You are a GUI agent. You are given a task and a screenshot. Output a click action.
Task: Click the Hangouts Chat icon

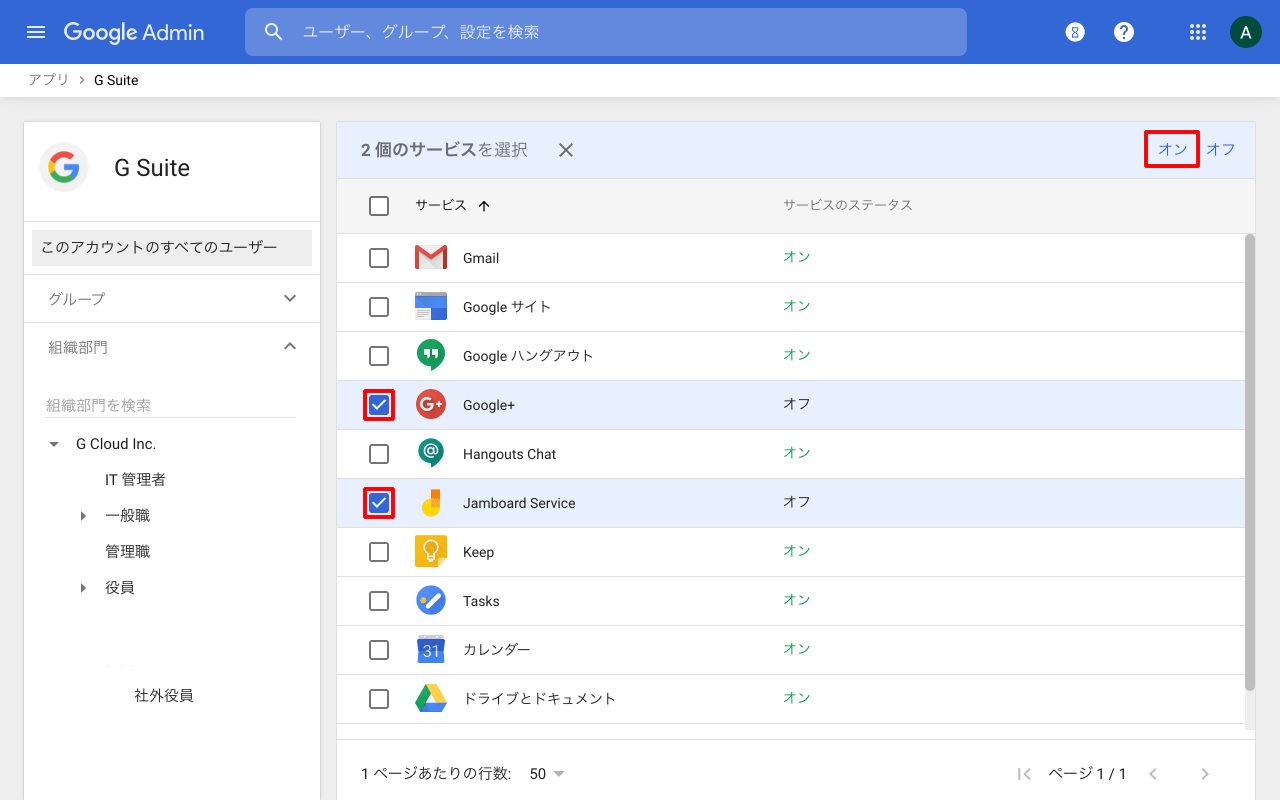(x=431, y=453)
